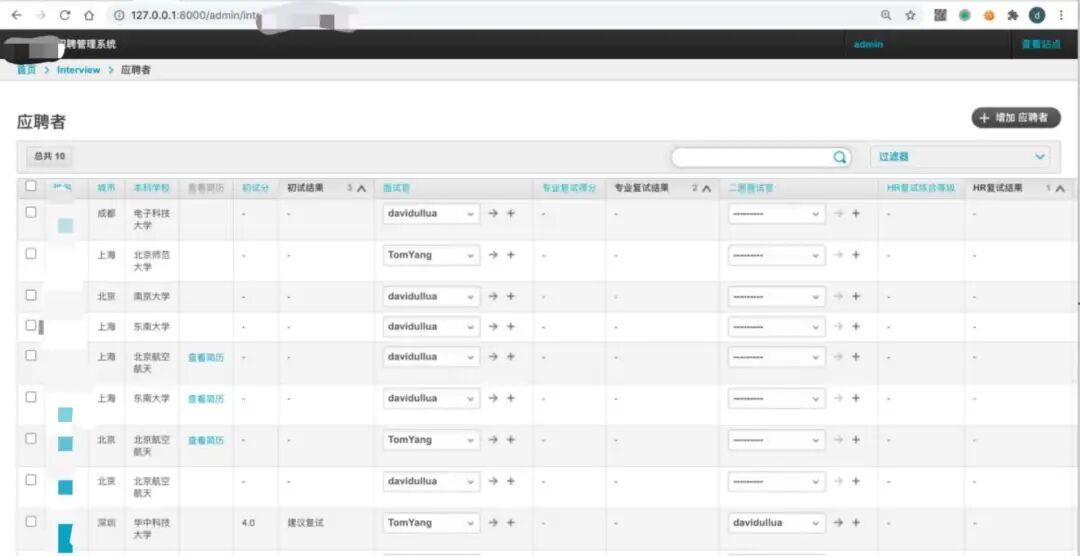Click the 总共 10 count label
The width and height of the screenshot is (1080, 556).
50,156
